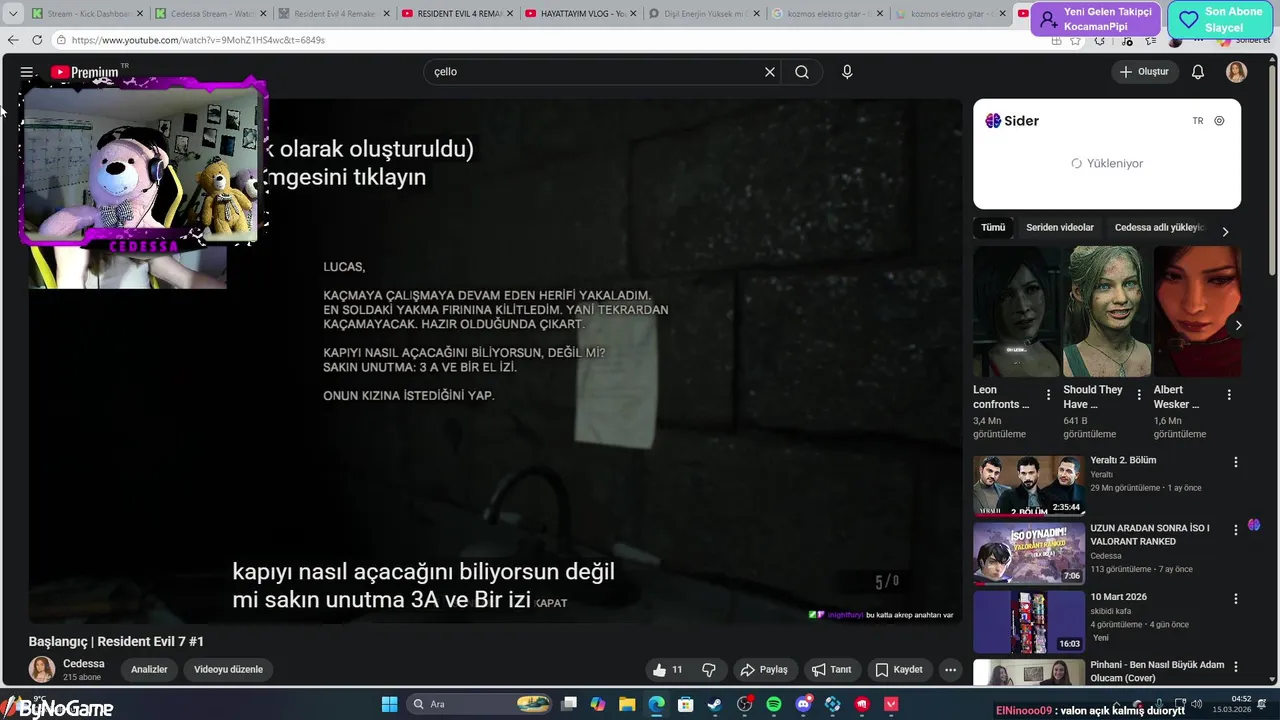This screenshot has width=1280, height=720.
Task: Open the Cedessa channel name link
Action: point(84,664)
